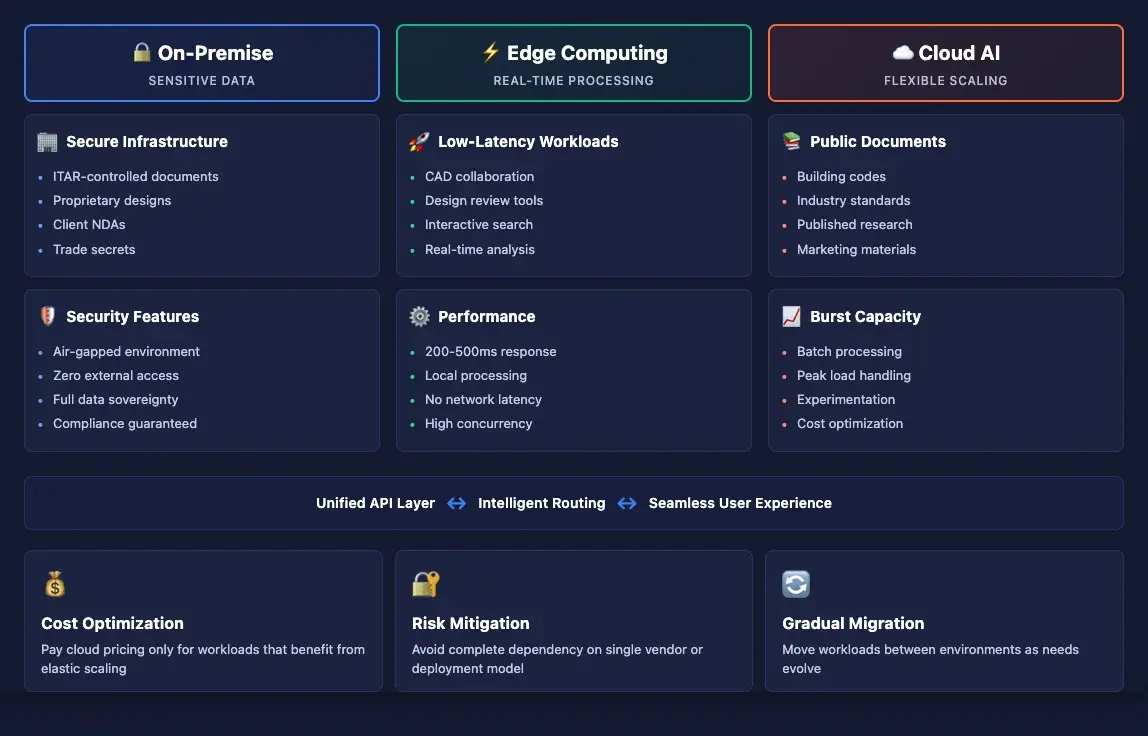
Task: Click the shield icon beside Security Features
Action: [47, 316]
